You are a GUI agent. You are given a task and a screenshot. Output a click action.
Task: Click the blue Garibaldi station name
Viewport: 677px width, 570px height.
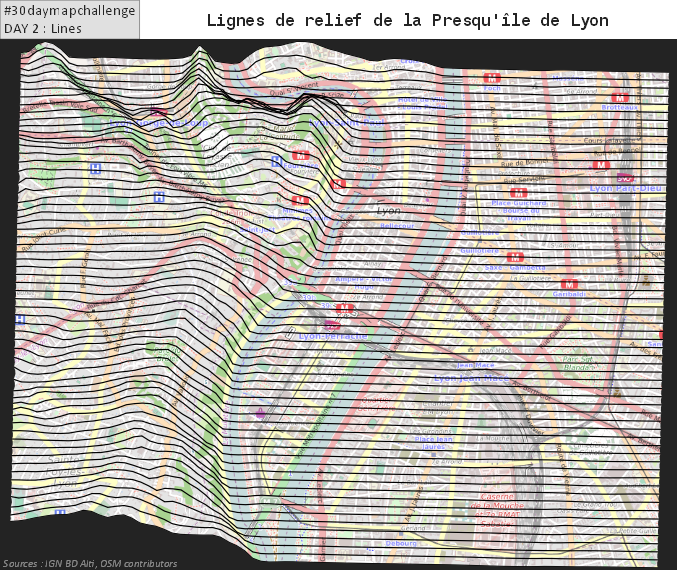pos(569,294)
